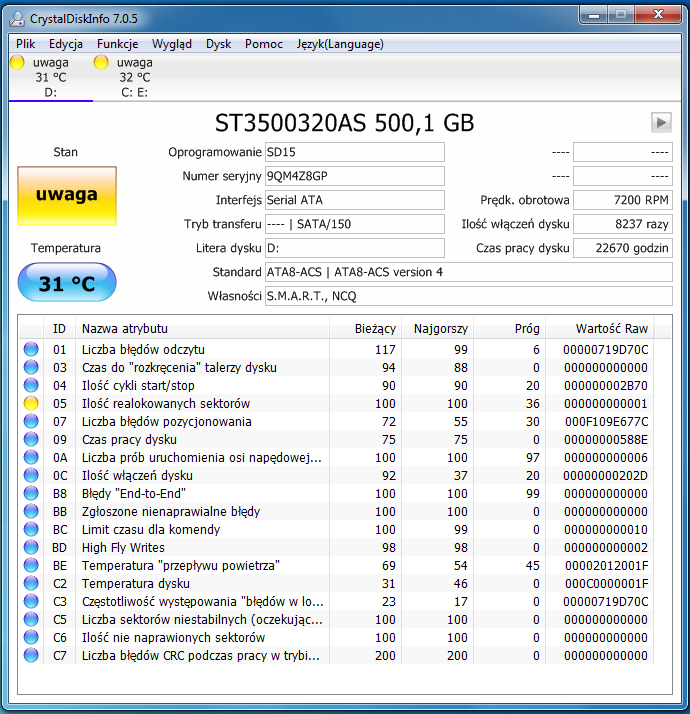
Task: Click the Interfejs field Serial ATA
Action: (355, 200)
